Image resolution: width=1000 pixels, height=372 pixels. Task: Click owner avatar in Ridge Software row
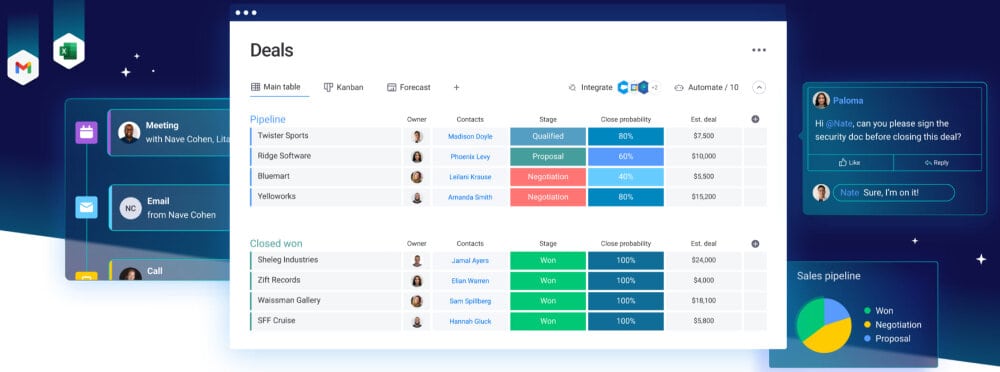[x=417, y=157]
